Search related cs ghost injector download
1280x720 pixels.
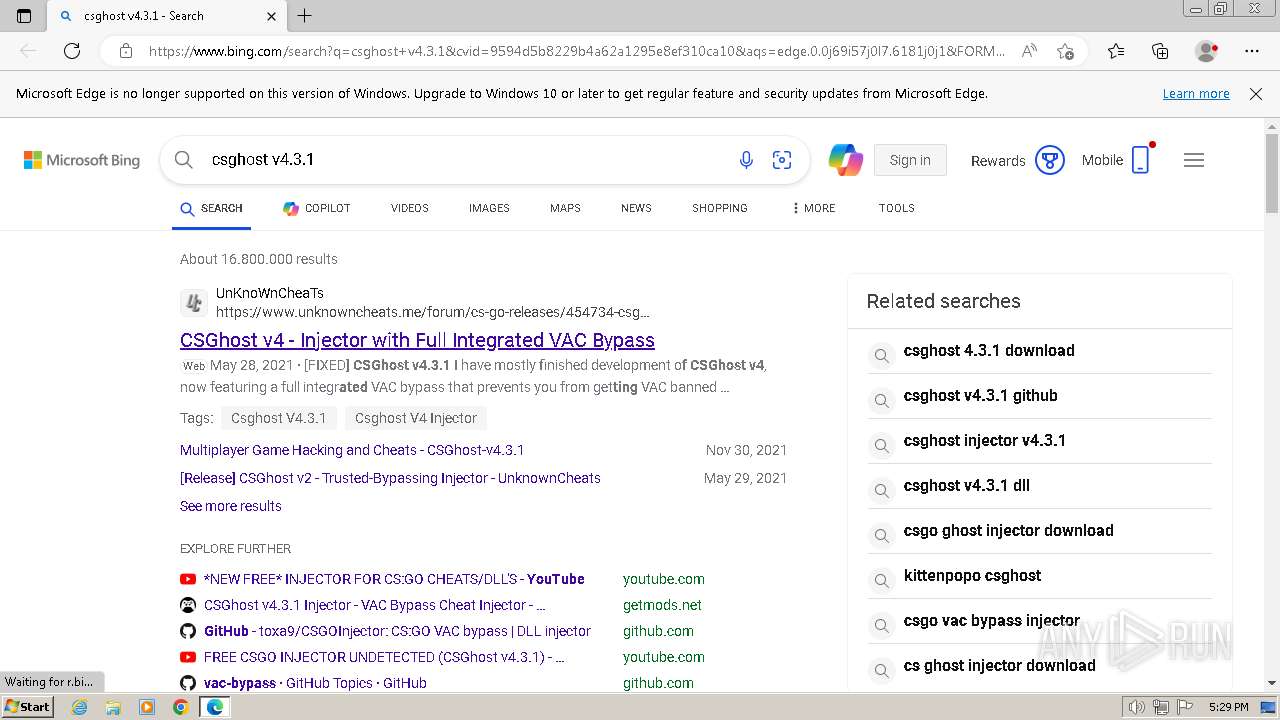point(1039,666)
